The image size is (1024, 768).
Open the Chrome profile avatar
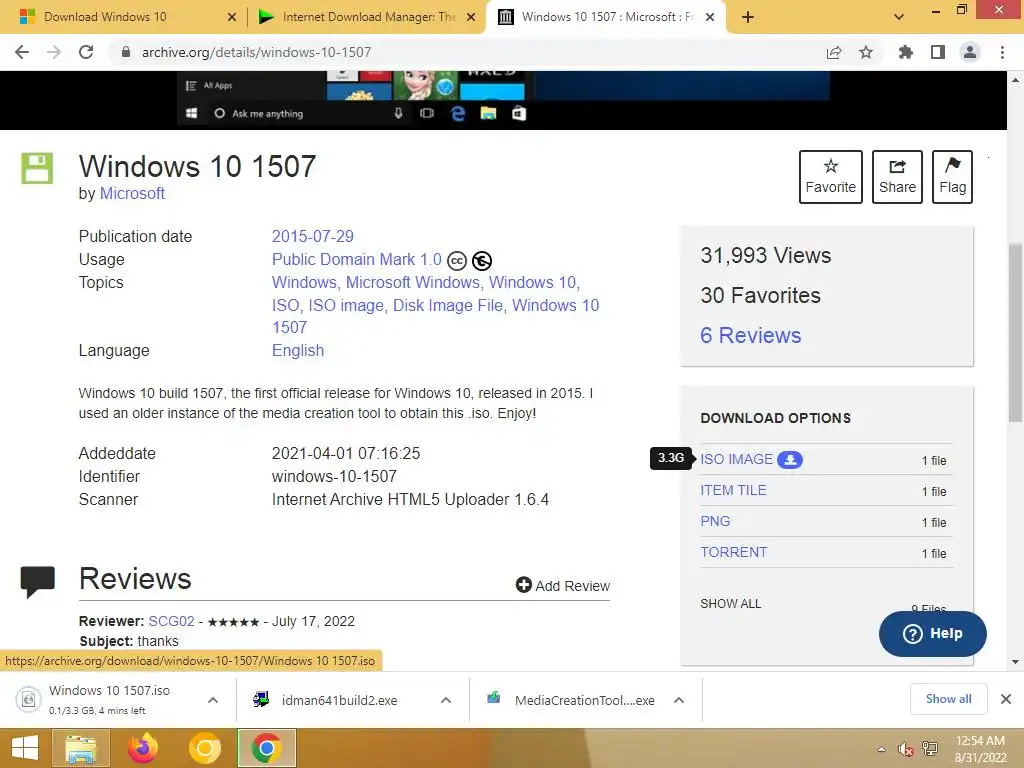coord(970,52)
